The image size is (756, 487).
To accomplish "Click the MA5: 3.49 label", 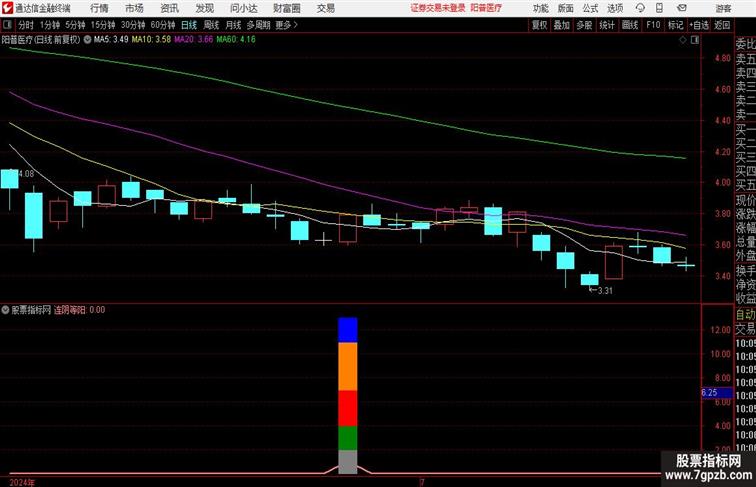I will coord(111,40).
